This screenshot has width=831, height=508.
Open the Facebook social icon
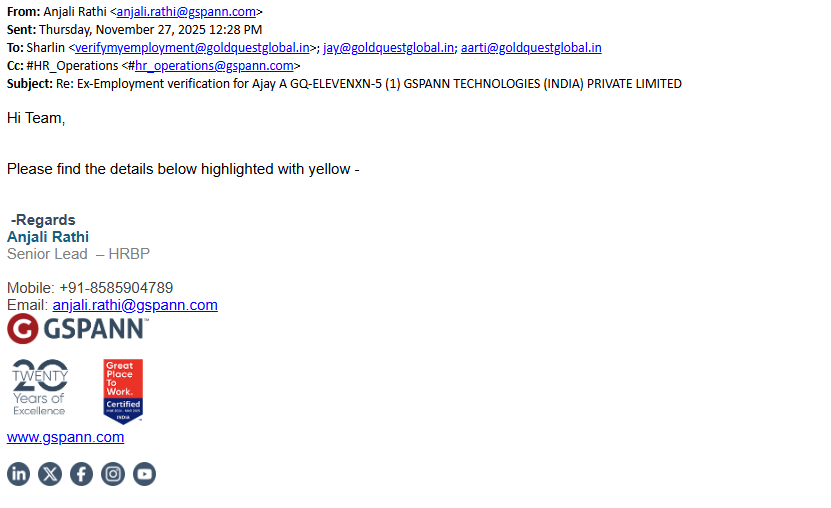pyautogui.click(x=81, y=474)
